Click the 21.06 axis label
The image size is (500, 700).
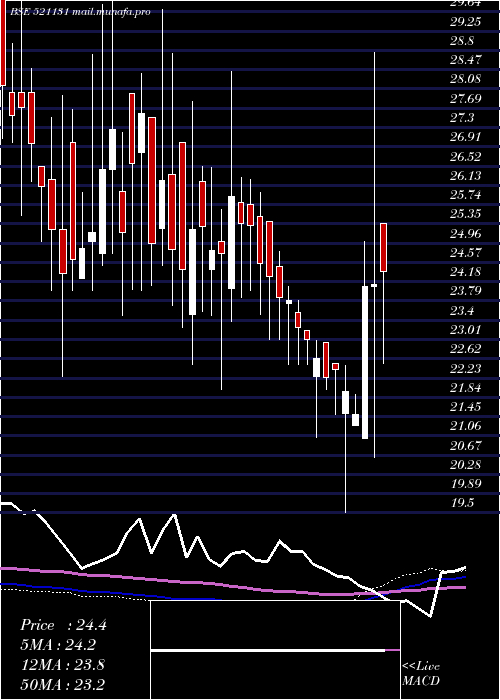[x=465, y=426]
